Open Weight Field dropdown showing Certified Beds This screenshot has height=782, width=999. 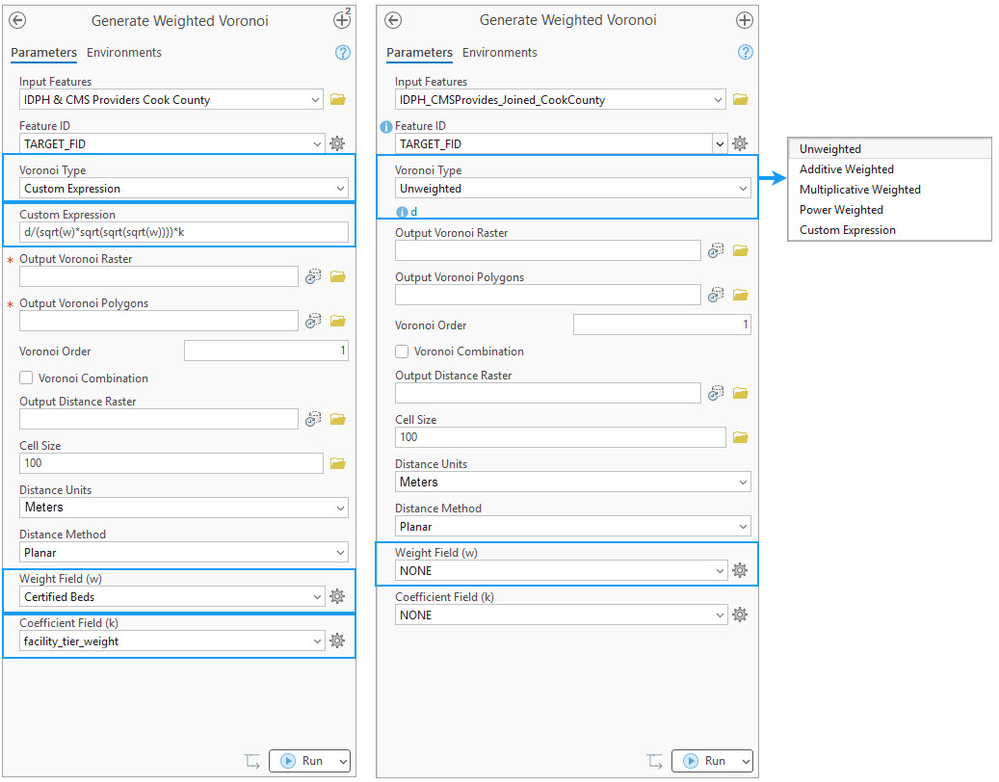click(x=171, y=597)
